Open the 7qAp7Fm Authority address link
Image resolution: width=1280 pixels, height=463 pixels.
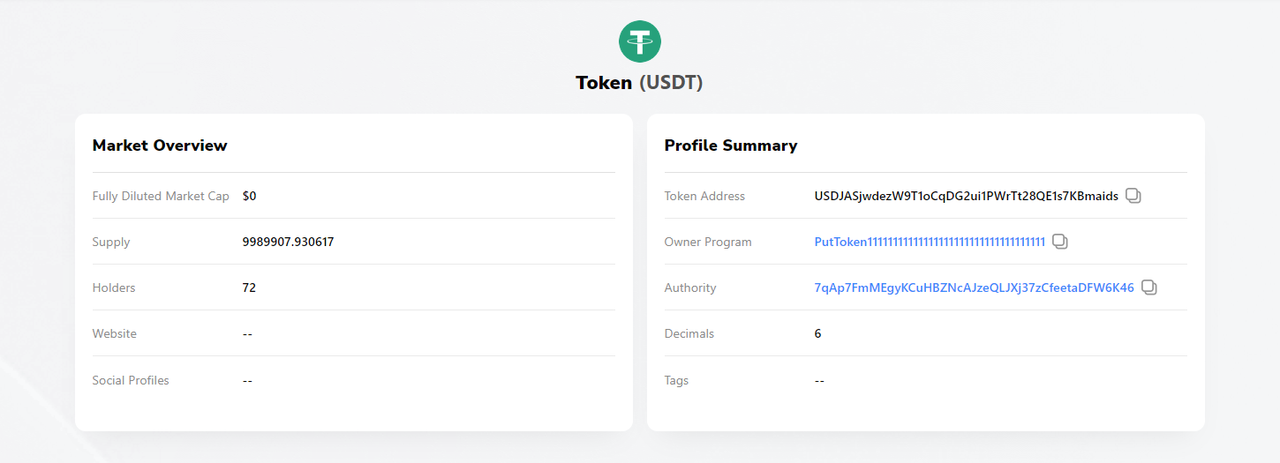click(x=974, y=288)
